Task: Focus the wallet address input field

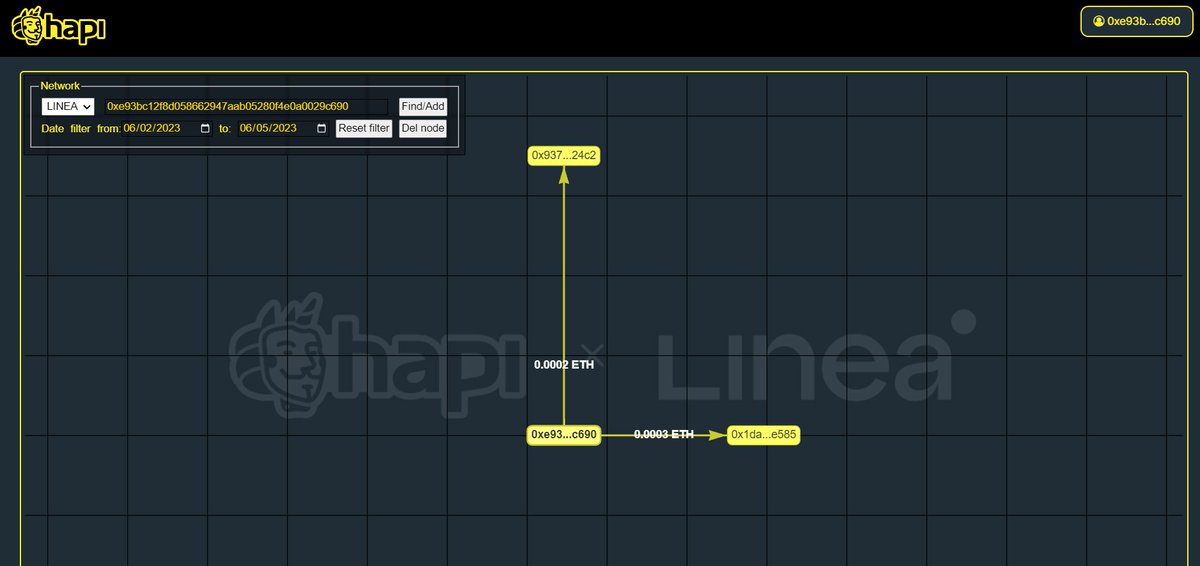Action: click(245, 106)
